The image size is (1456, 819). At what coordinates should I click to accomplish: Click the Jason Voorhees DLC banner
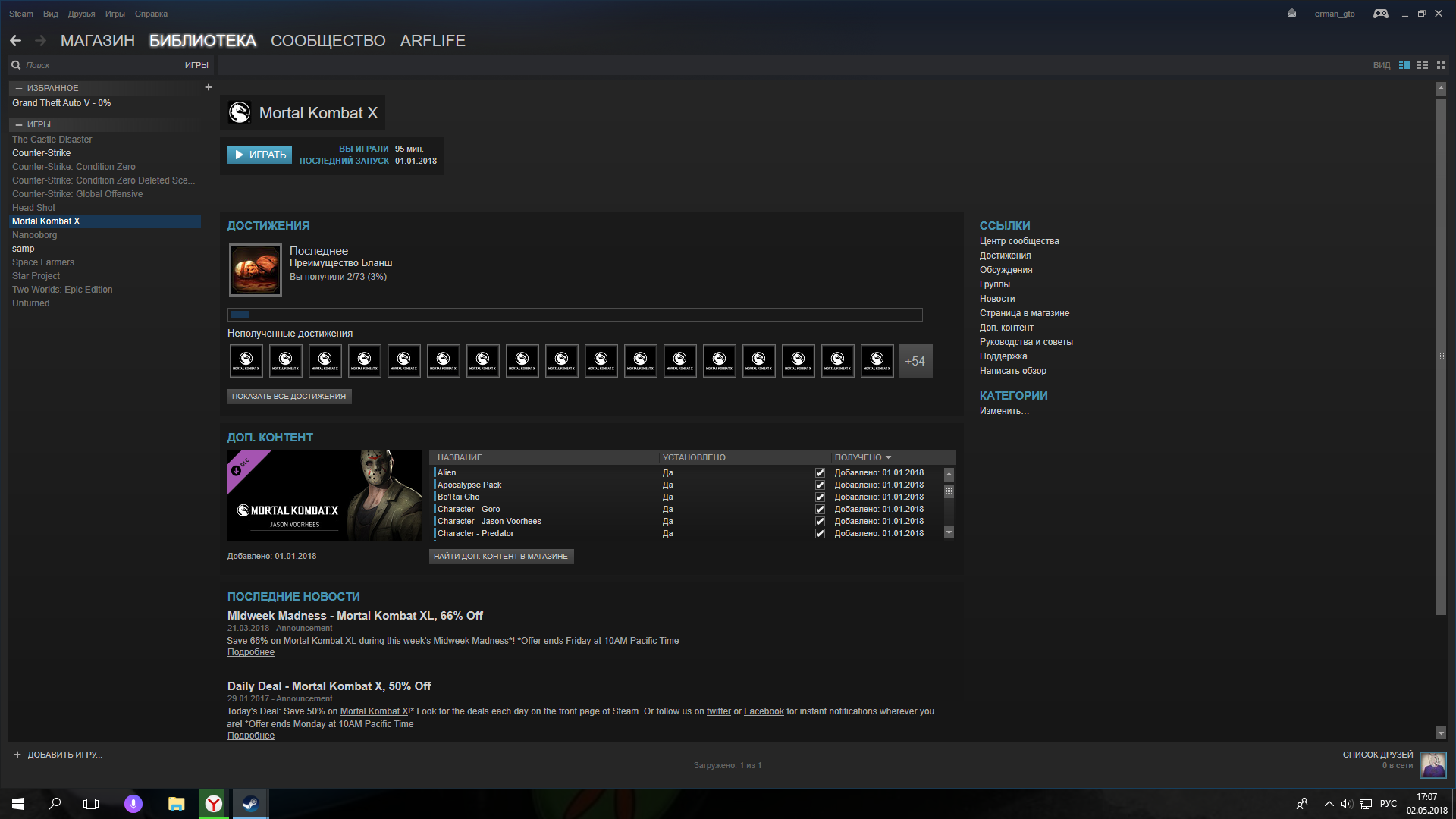tap(325, 496)
